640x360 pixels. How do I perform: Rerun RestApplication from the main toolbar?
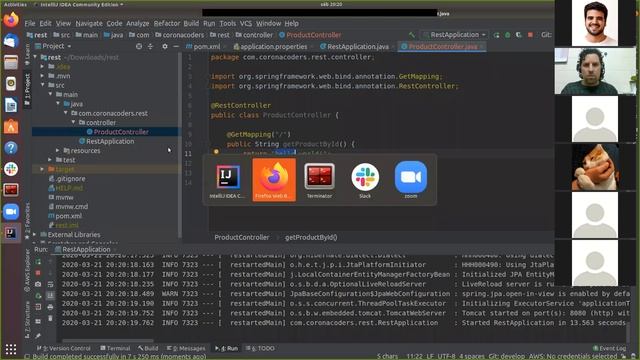click(497, 35)
